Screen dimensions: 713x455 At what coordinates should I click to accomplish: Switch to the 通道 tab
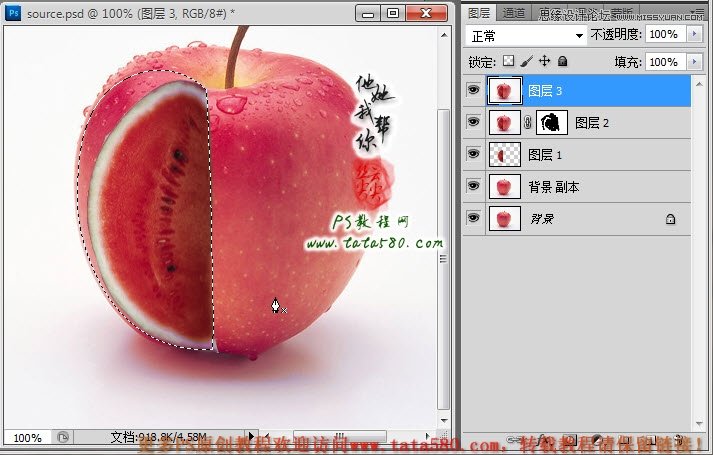click(x=514, y=14)
